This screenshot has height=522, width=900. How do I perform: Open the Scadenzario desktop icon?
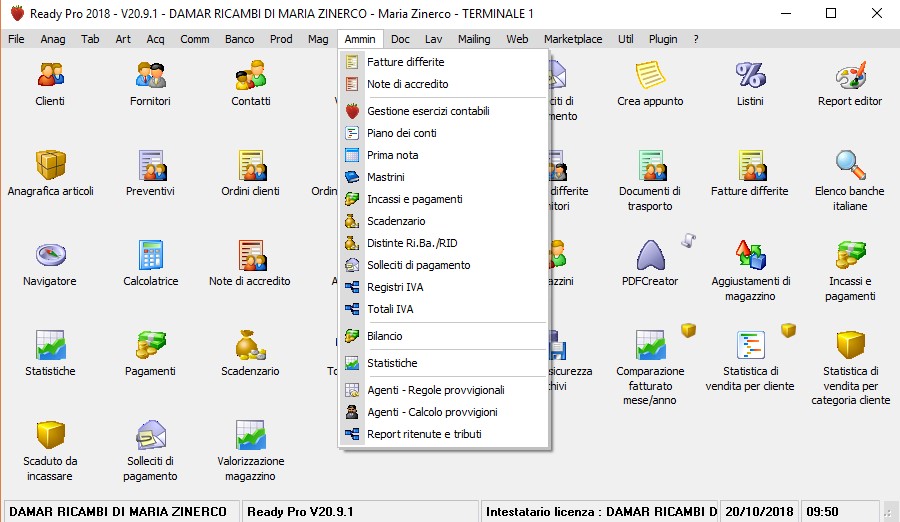(251, 345)
